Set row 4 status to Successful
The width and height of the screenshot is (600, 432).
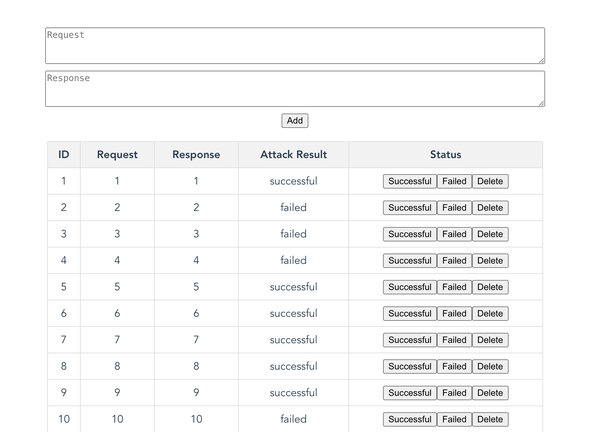[x=410, y=261]
